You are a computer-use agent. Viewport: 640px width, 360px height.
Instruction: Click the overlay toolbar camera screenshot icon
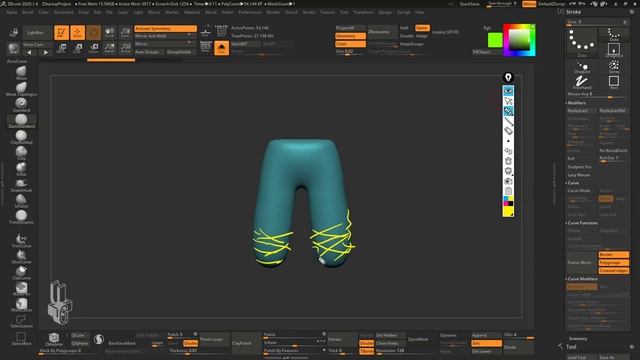pos(508,181)
